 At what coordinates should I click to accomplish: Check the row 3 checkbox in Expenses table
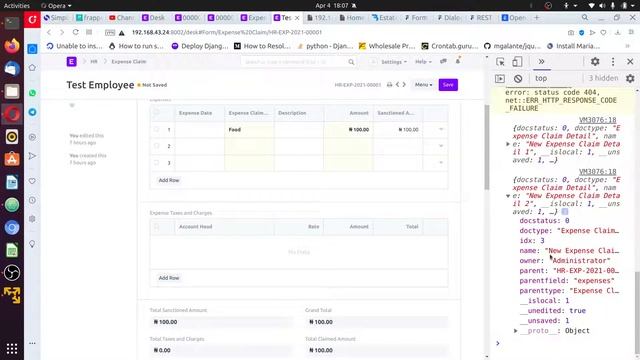point(156,162)
